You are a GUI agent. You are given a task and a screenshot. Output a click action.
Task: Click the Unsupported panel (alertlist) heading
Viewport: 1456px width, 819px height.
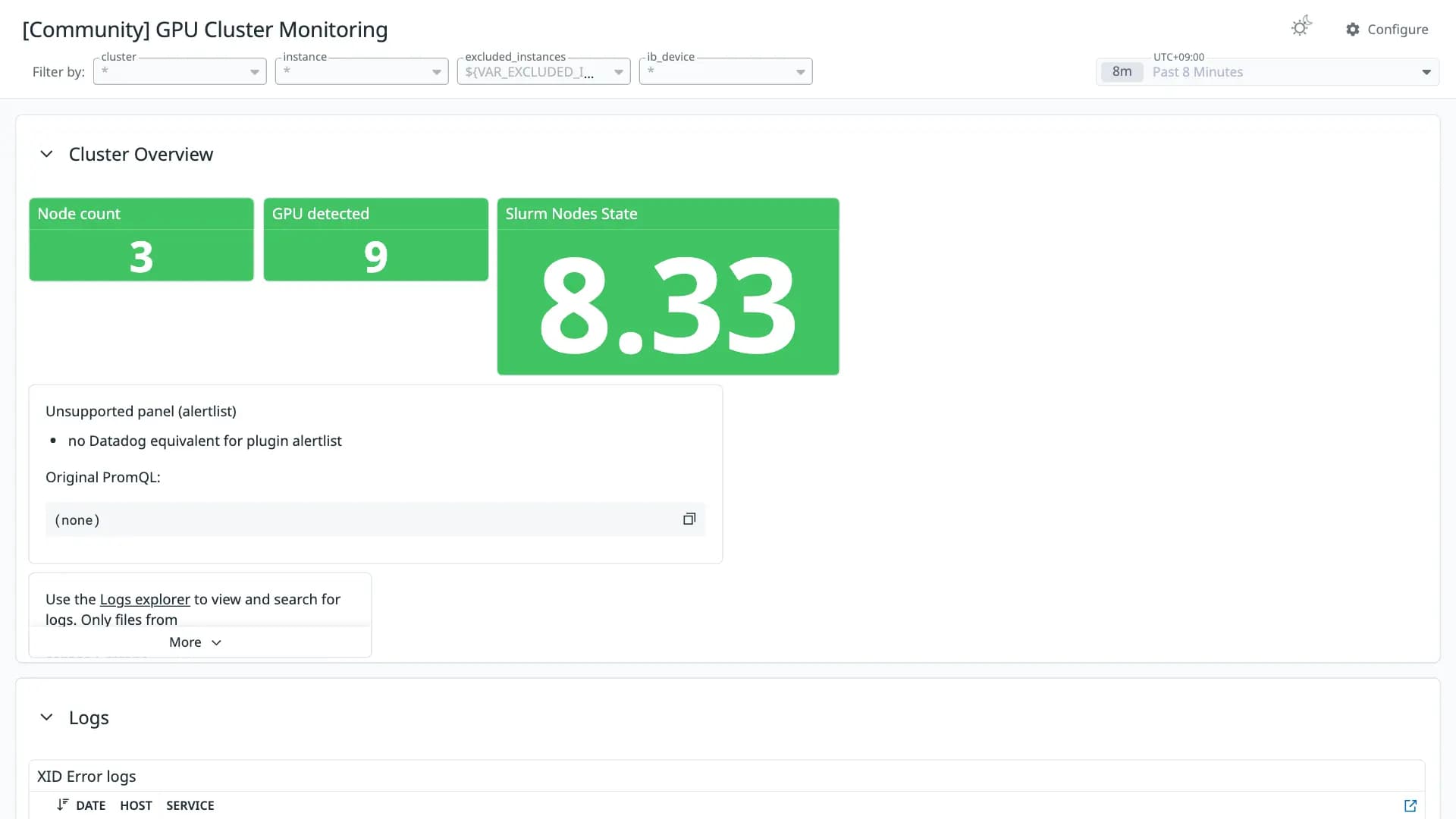141,411
